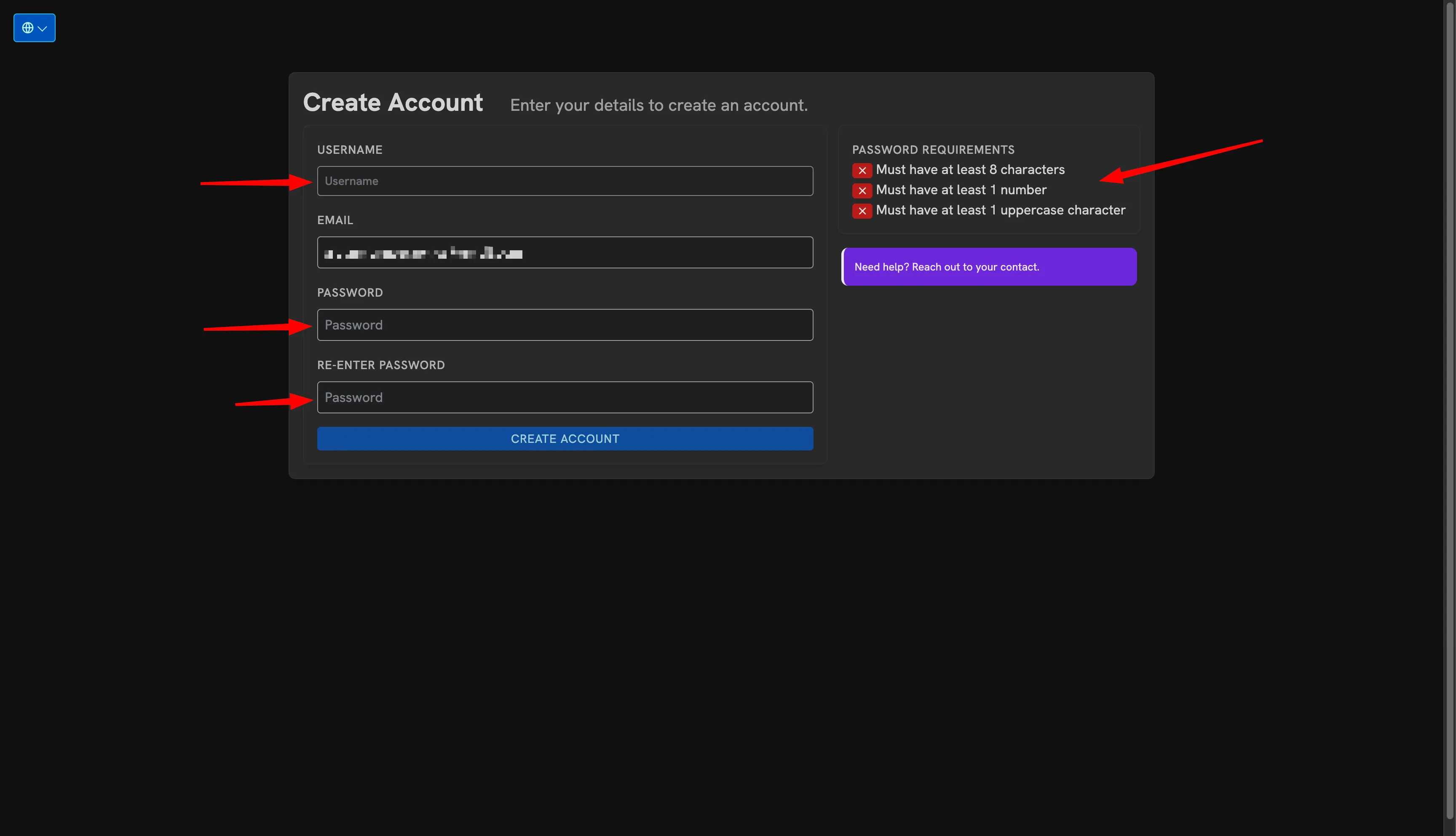This screenshot has width=1456, height=836.
Task: Click the Re-enter Password field
Action: [565, 397]
